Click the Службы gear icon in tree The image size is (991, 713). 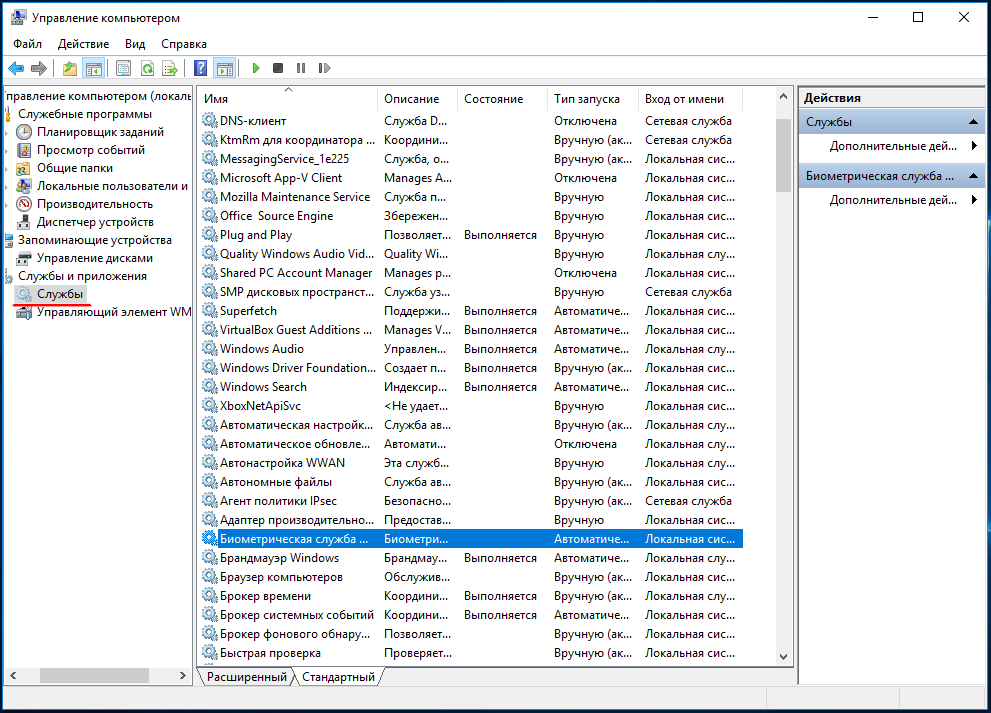click(24, 294)
